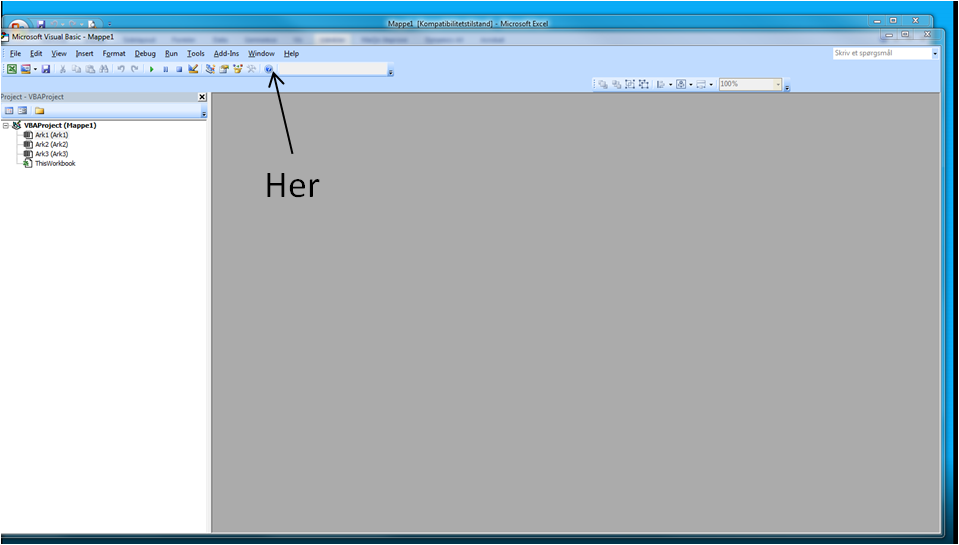
Task: Select ThisWorkbook in project tree
Action: click(x=54, y=163)
